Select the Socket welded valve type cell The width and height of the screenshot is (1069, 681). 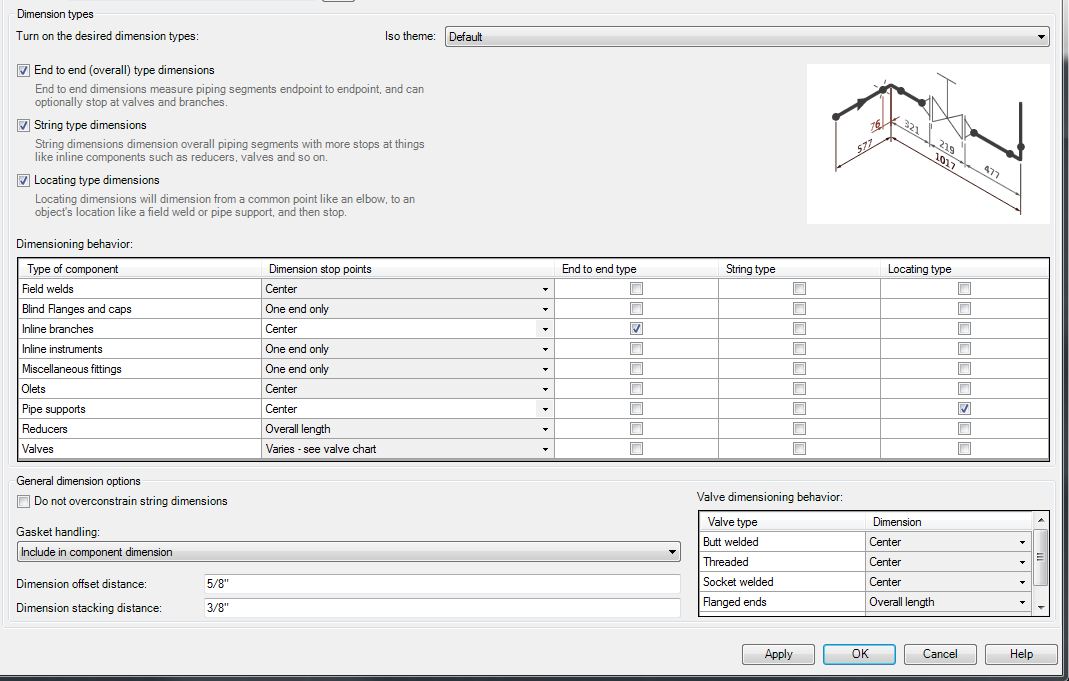[x=782, y=582]
